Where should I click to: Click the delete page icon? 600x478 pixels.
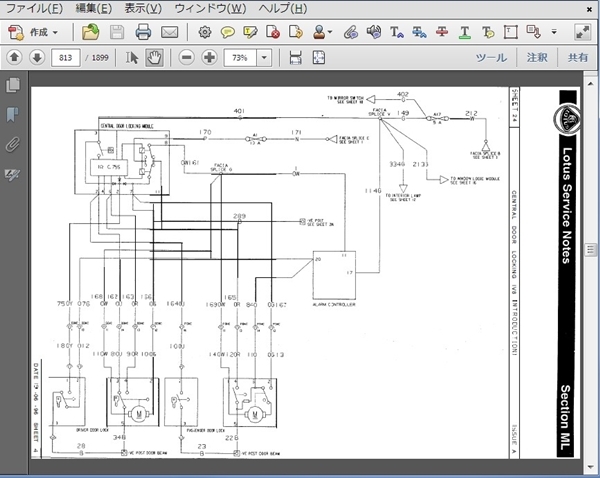tap(273, 32)
